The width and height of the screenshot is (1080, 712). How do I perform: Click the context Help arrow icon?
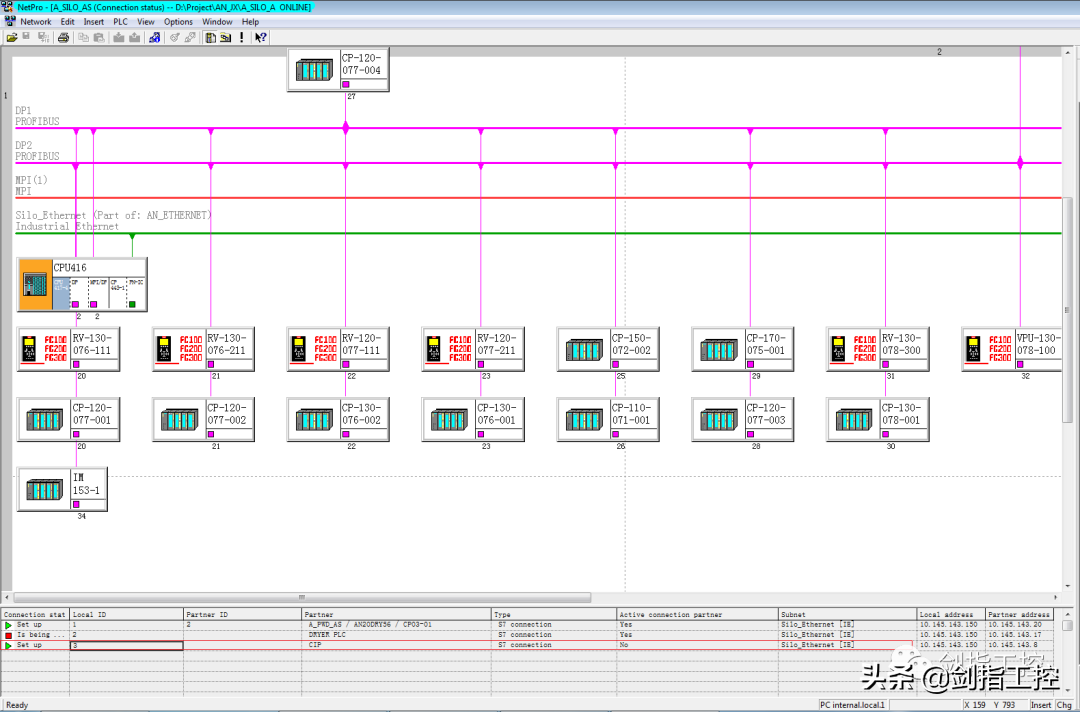[260, 37]
